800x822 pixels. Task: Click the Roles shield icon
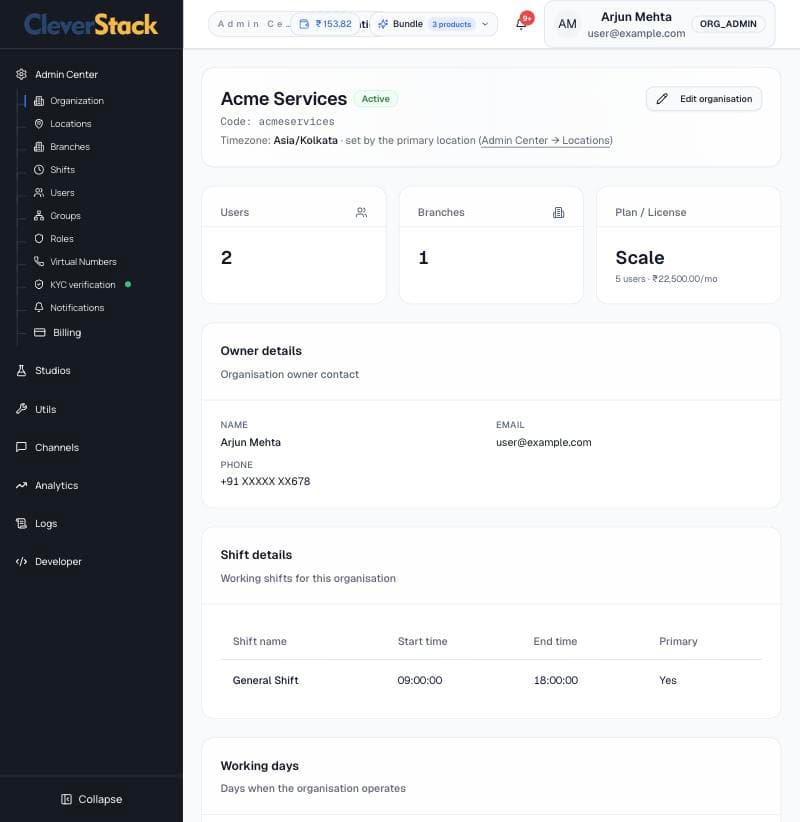(39, 239)
